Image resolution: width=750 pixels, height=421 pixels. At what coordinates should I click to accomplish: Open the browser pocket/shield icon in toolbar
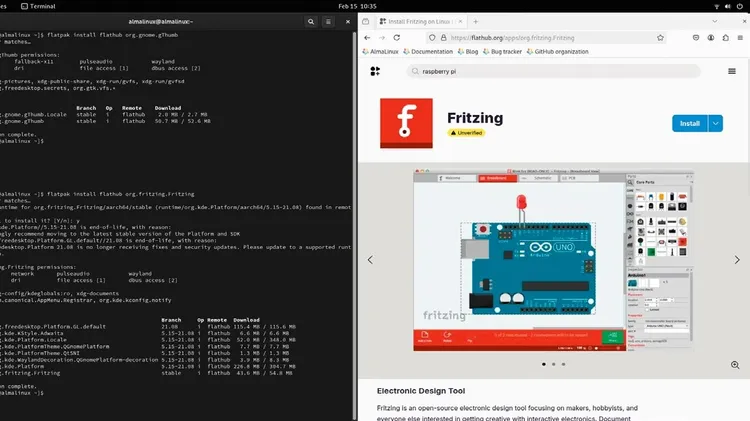tap(696, 38)
